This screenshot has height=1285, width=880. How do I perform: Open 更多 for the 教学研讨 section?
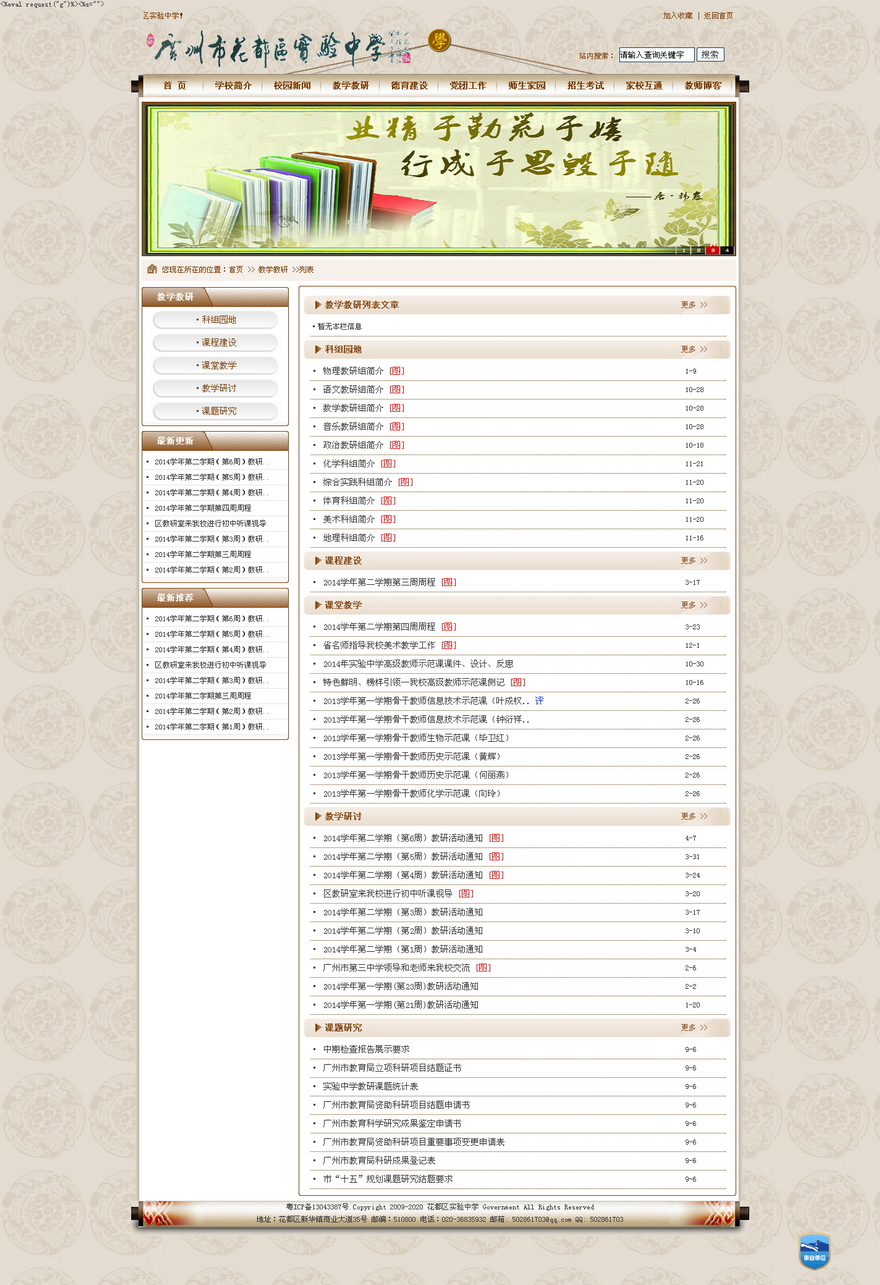[694, 817]
